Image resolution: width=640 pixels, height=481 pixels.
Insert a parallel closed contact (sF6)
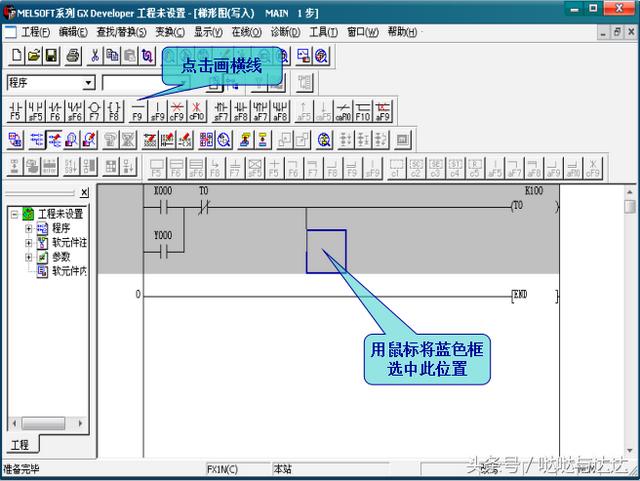(75, 111)
